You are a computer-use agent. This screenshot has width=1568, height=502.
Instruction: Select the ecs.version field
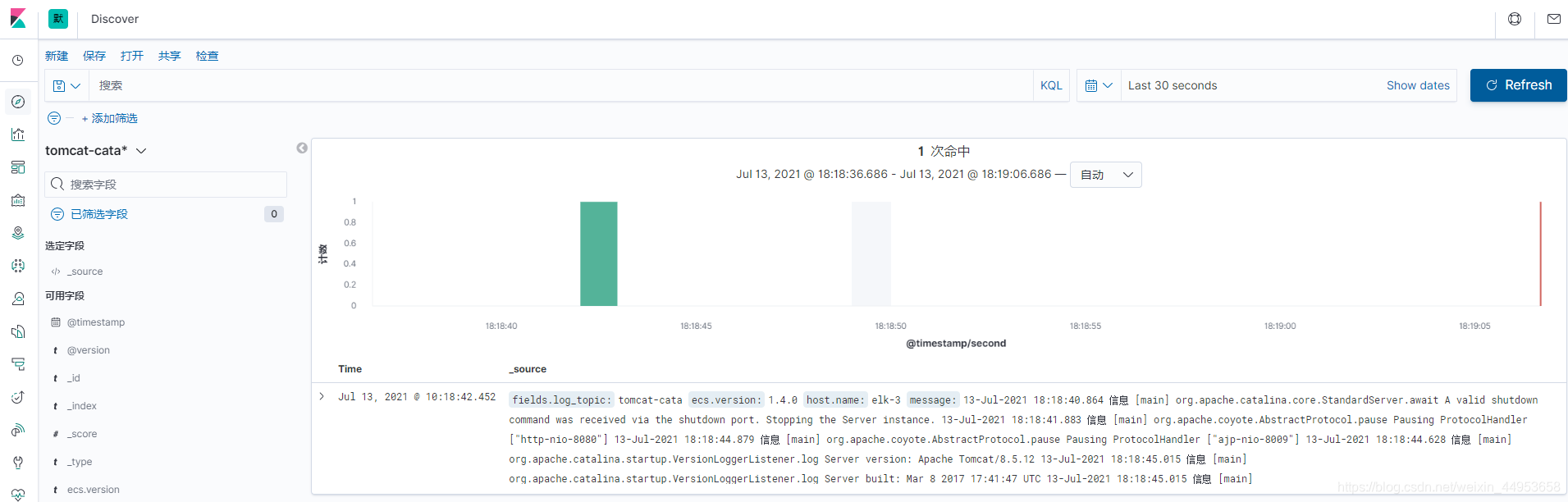94,490
